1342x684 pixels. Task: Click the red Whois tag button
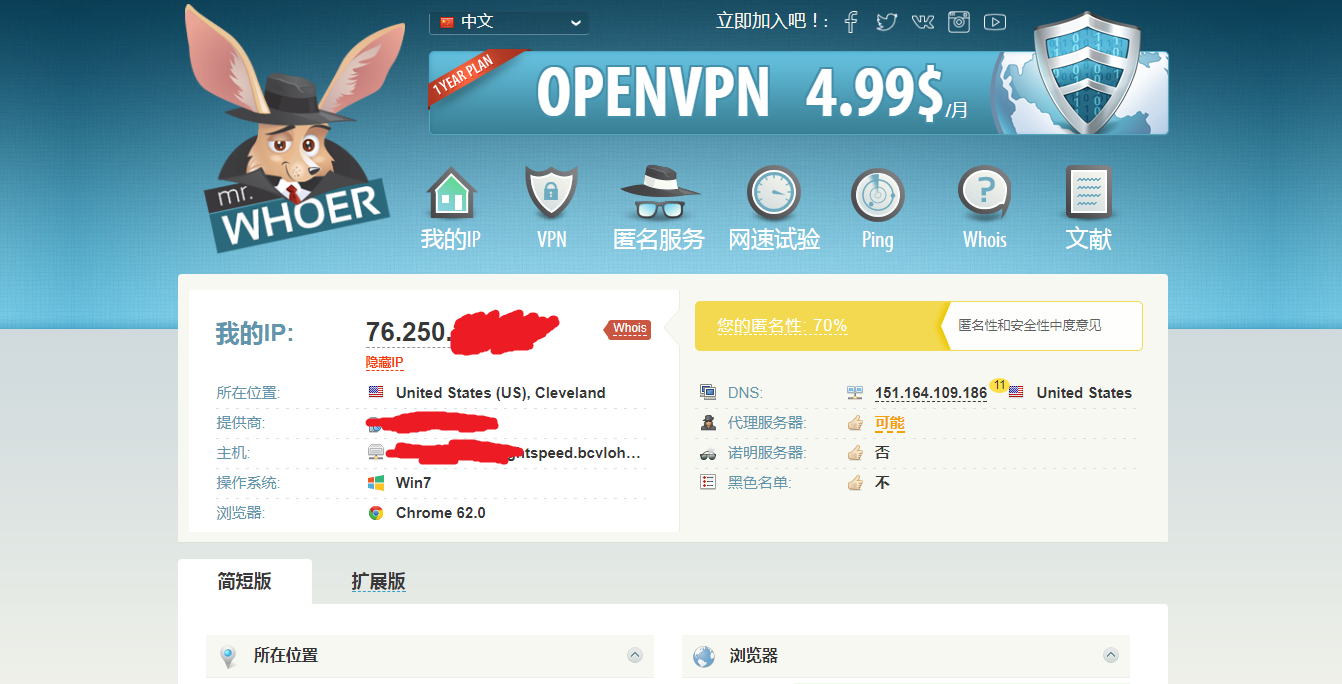click(x=628, y=329)
